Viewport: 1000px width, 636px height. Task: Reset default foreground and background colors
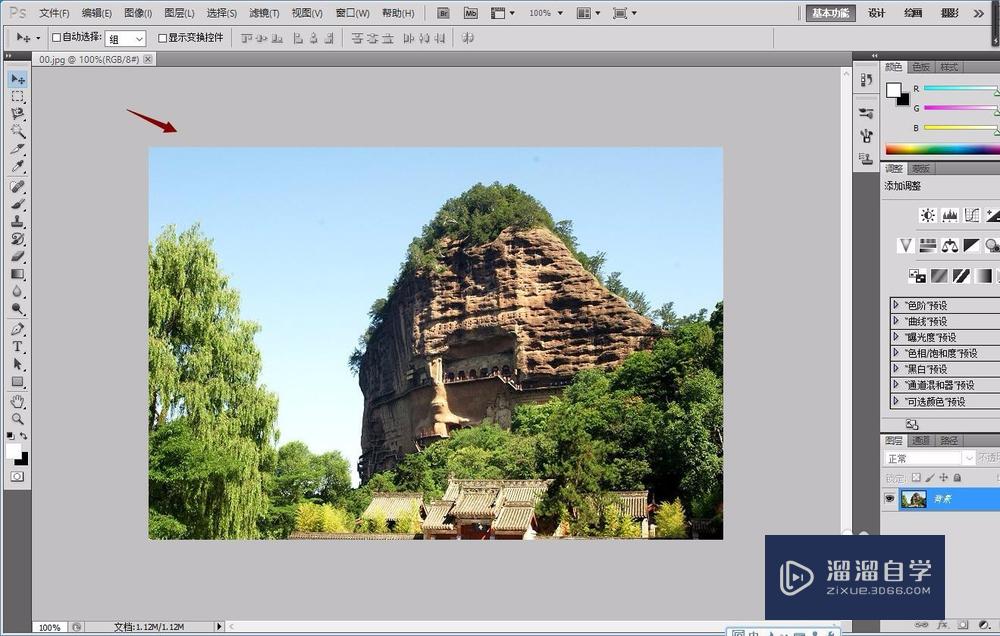[x=10, y=436]
